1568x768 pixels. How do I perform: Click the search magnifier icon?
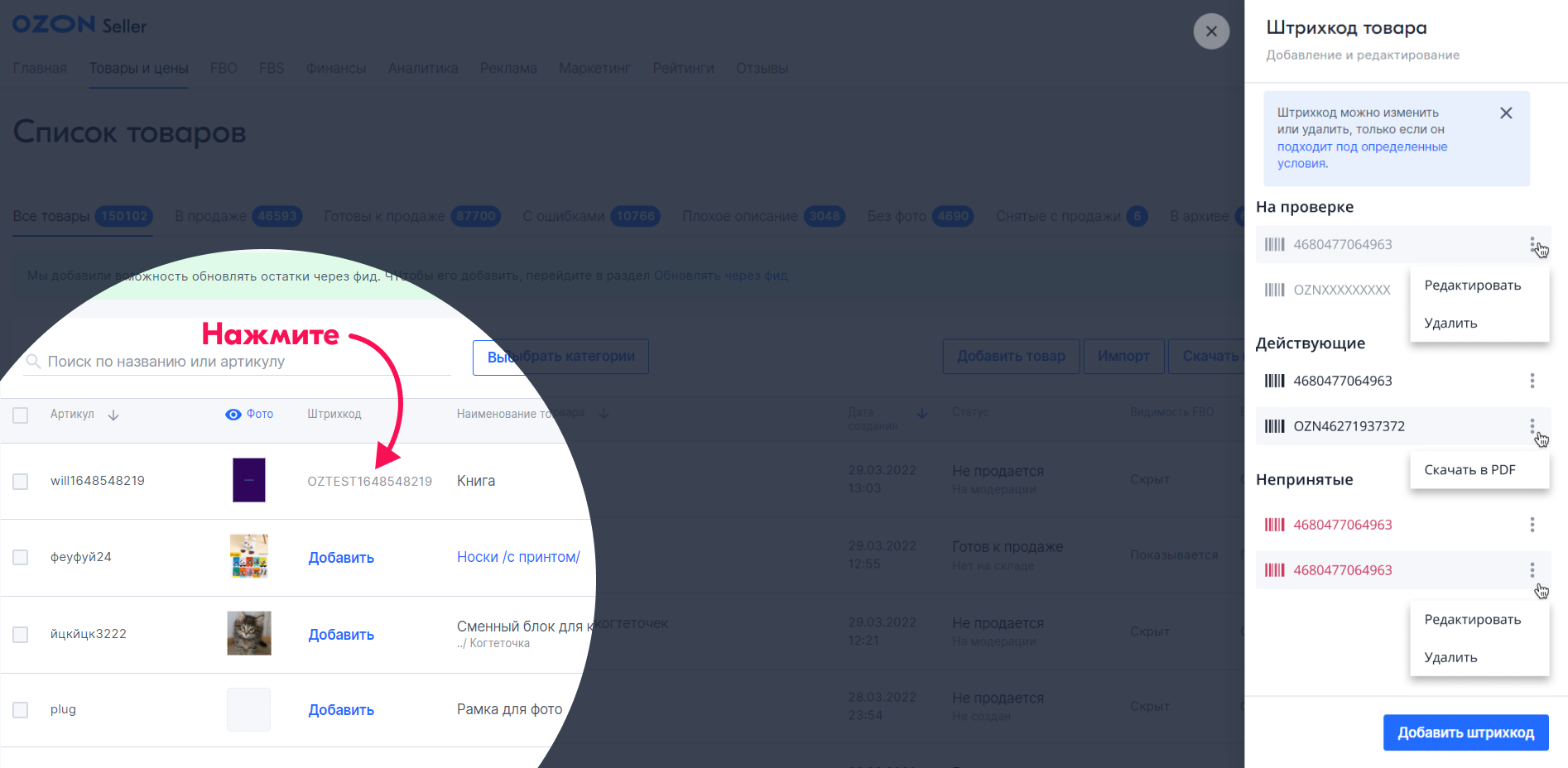tap(33, 362)
